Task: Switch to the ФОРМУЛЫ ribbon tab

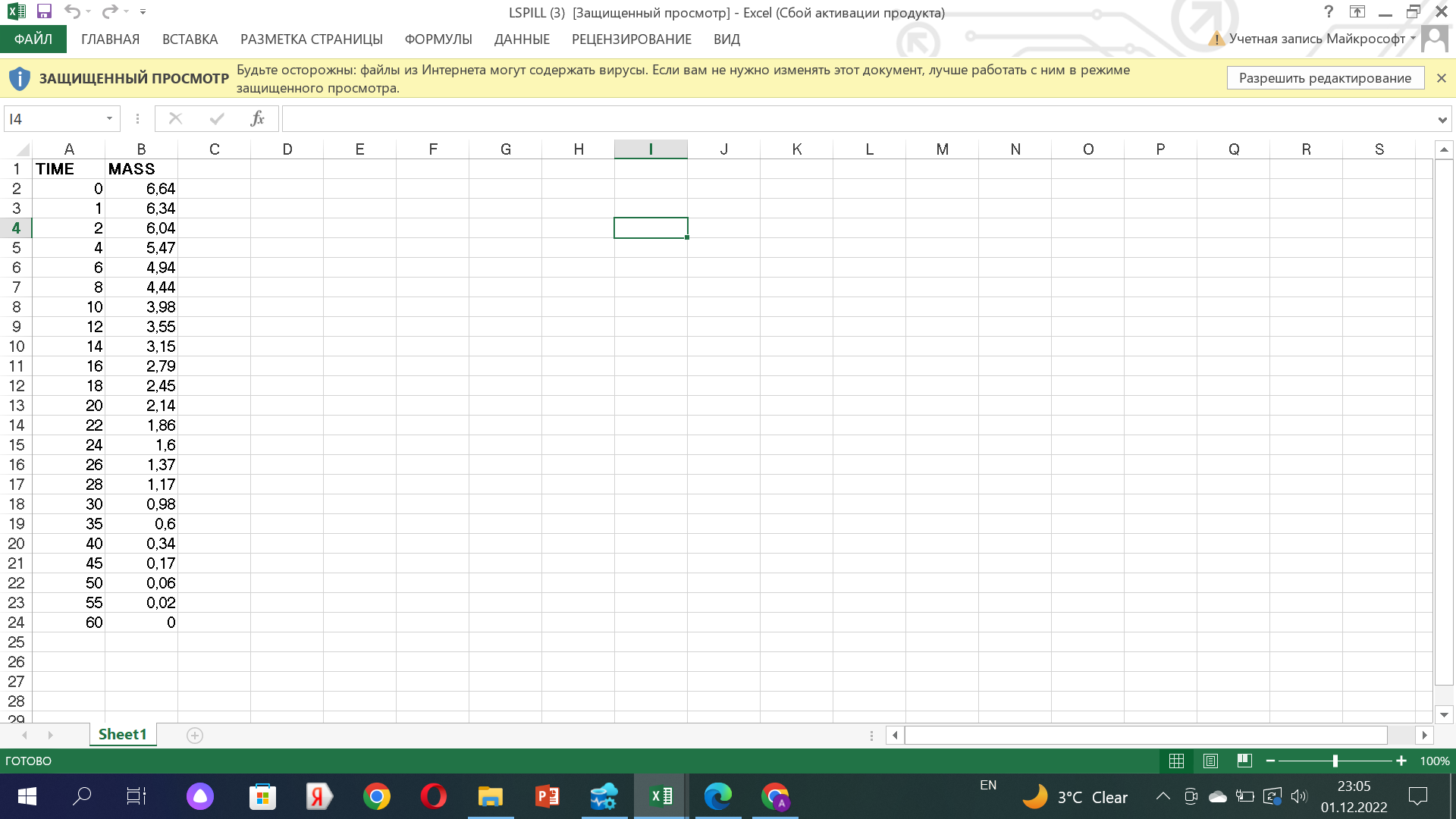Action: 439,39
